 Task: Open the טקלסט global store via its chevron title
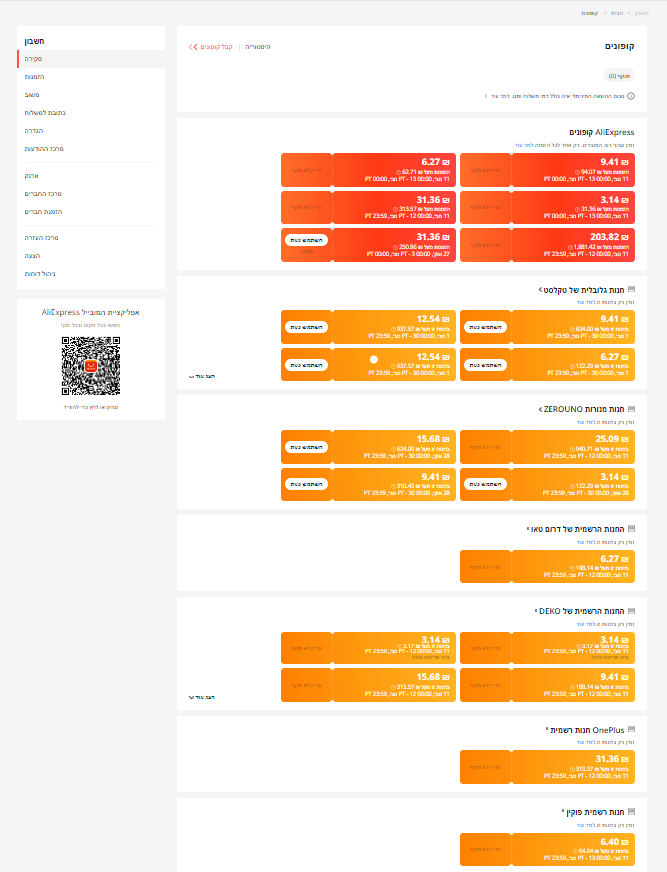pyautogui.click(x=581, y=290)
